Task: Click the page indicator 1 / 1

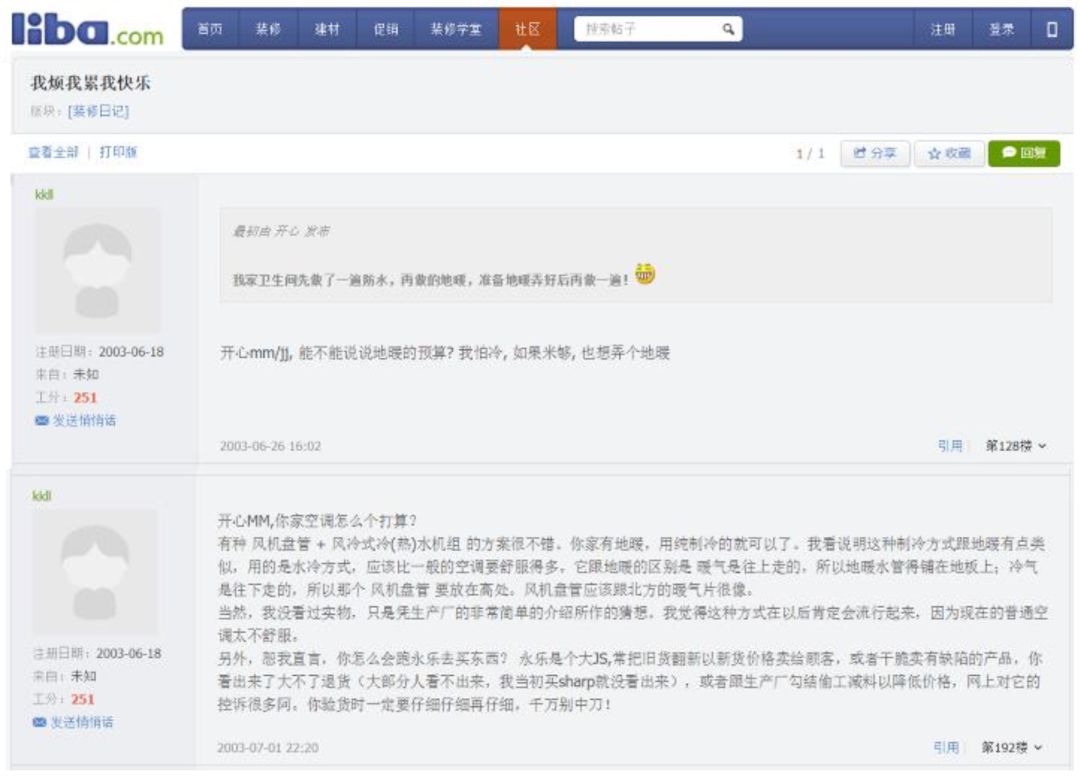Action: click(x=810, y=154)
